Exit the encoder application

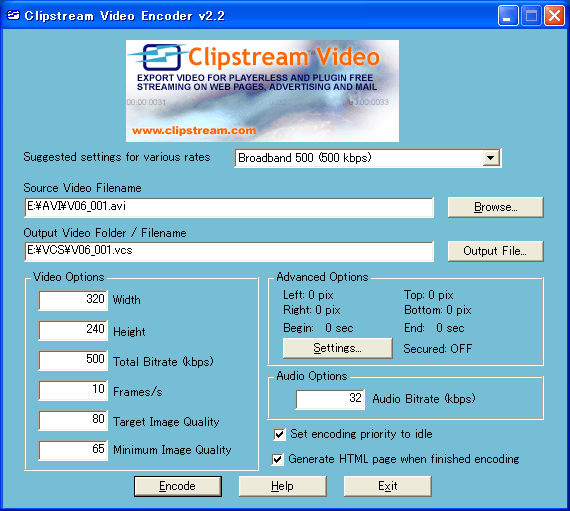click(388, 486)
